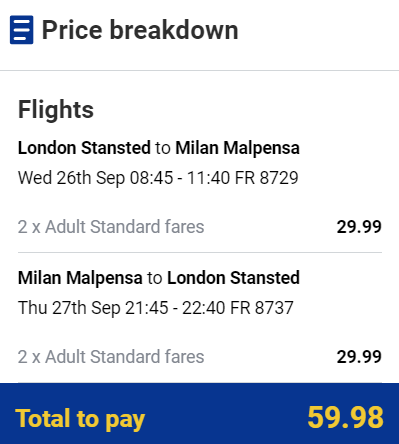The width and height of the screenshot is (399, 444).
Task: Click the blue Price breakdown list icon
Action: 22,30
